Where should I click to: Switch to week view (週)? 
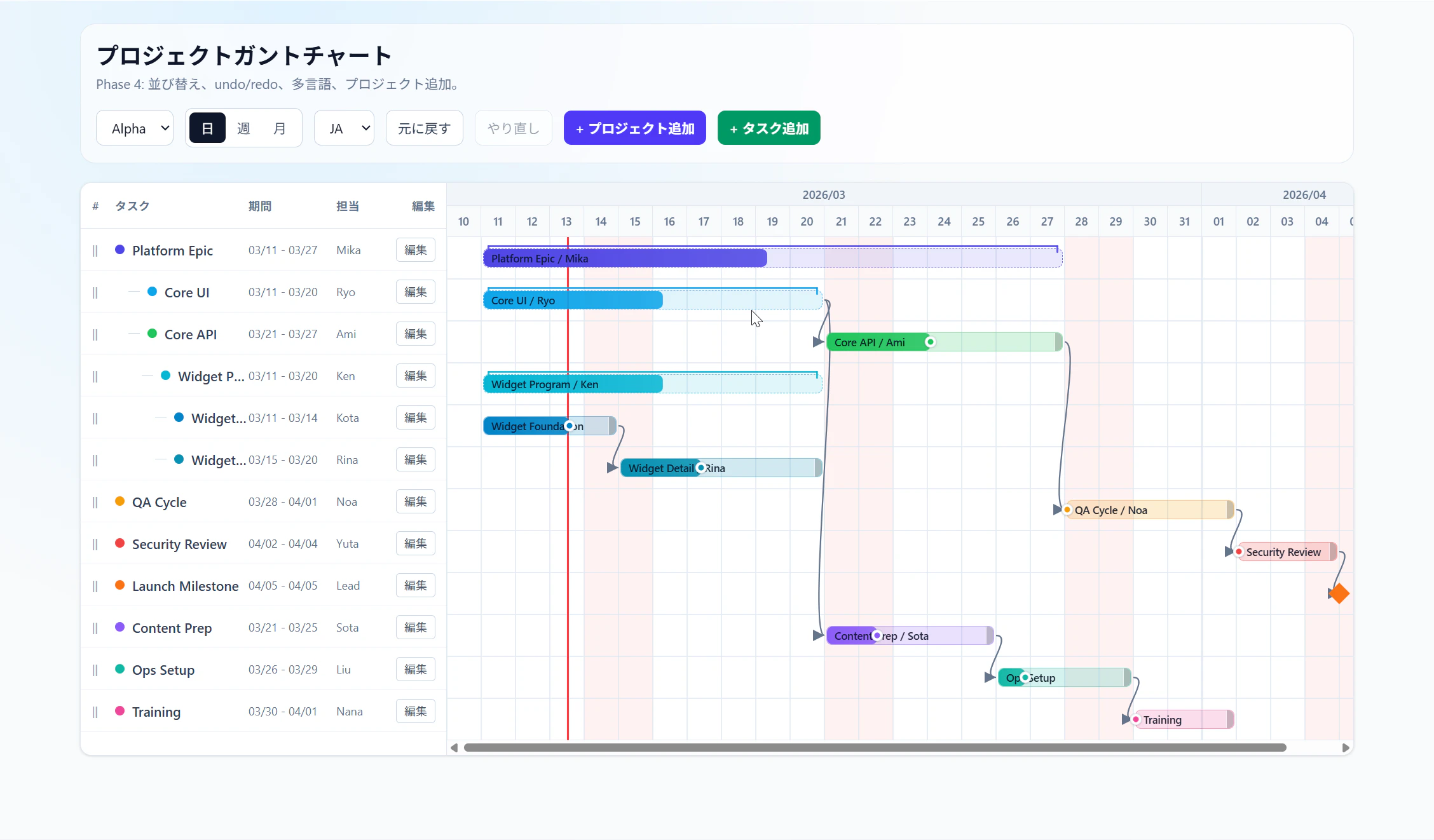pos(243,128)
